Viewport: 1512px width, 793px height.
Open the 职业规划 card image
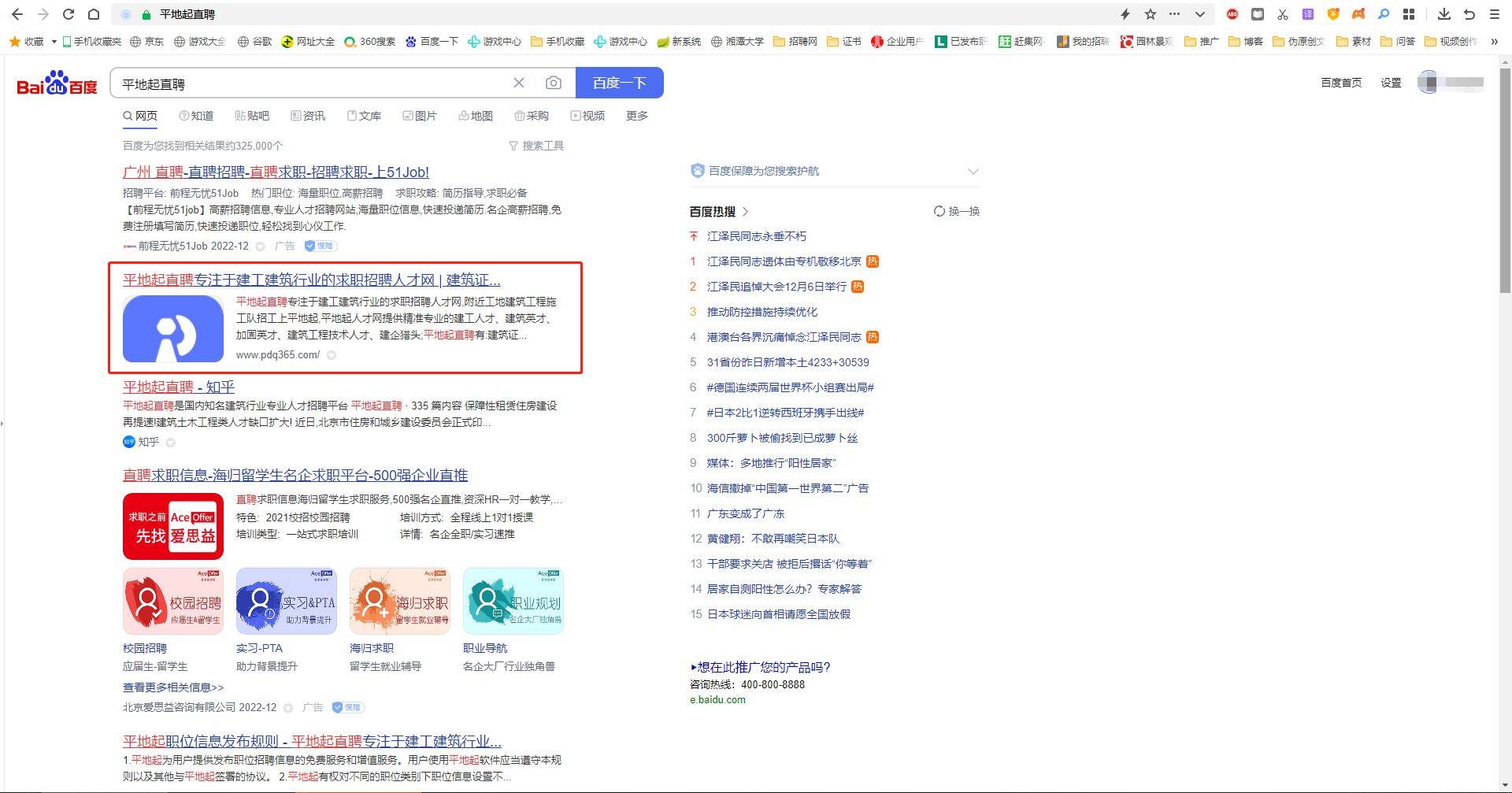tap(513, 601)
